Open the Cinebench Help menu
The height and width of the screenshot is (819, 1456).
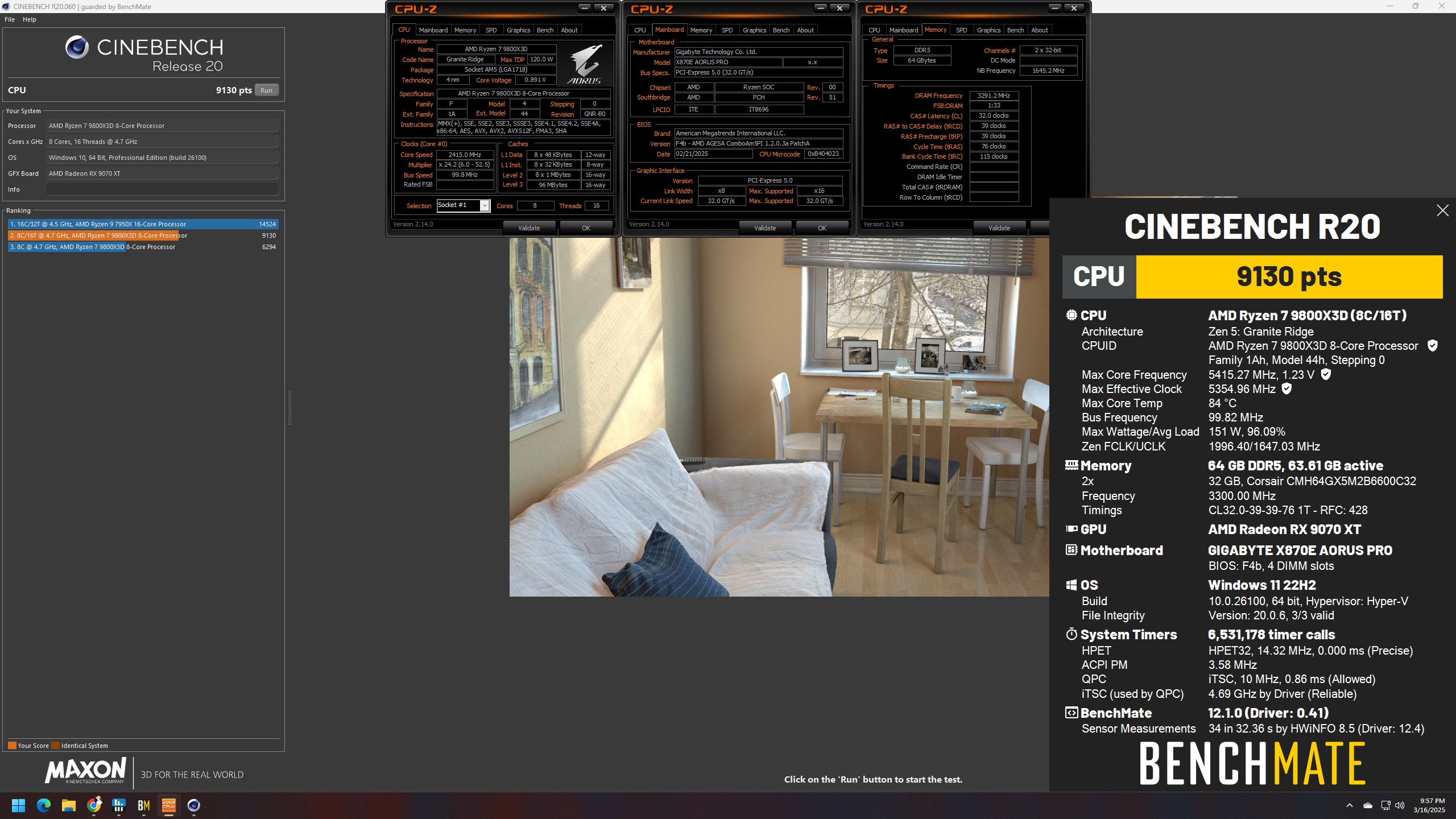(x=30, y=19)
